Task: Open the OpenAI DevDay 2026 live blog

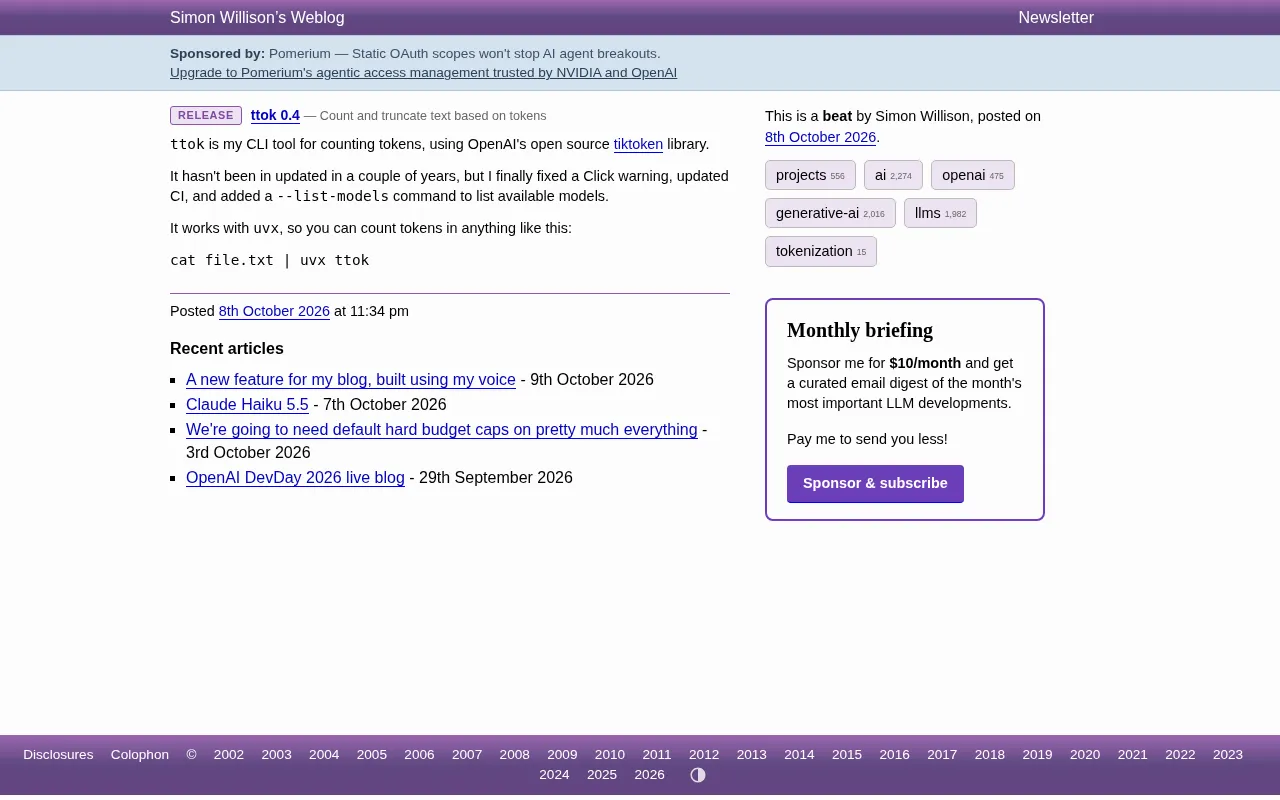Action: (x=295, y=478)
